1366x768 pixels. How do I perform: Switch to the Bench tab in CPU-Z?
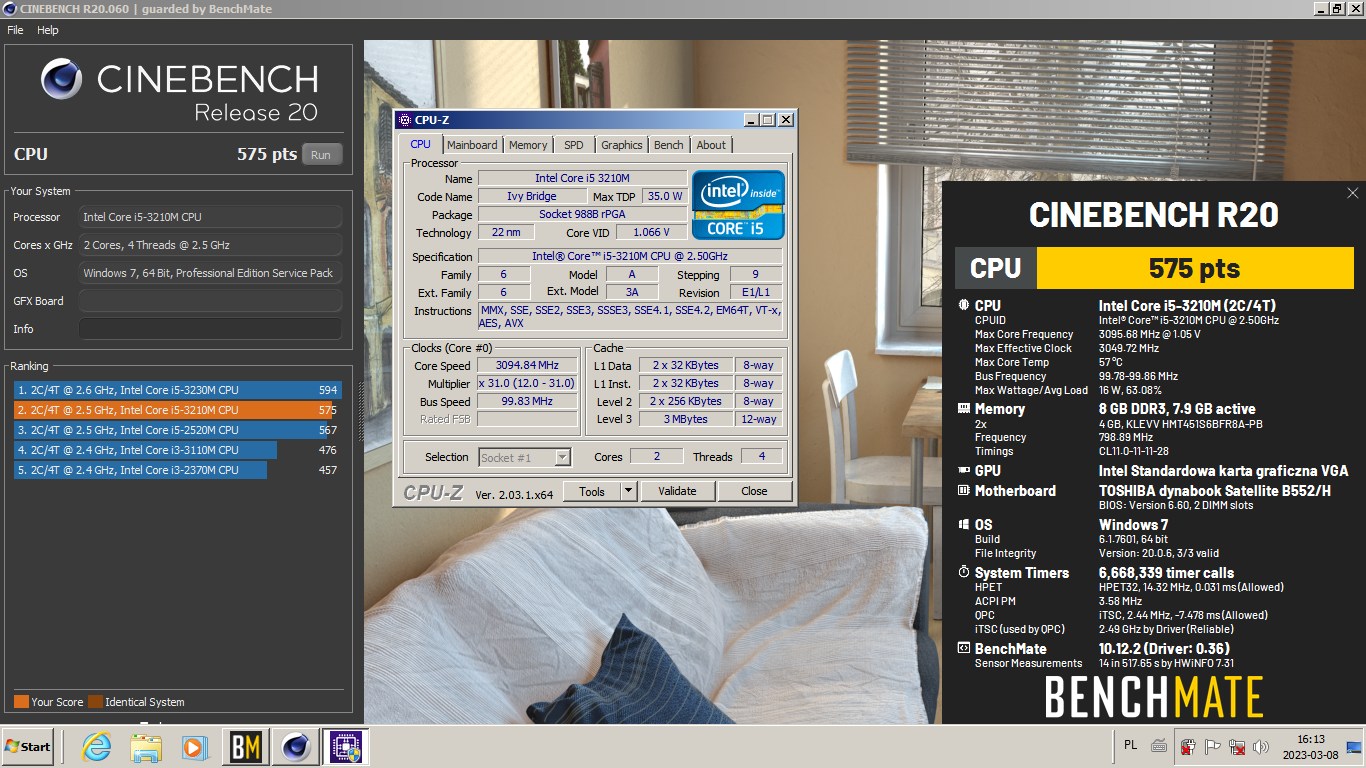click(669, 145)
